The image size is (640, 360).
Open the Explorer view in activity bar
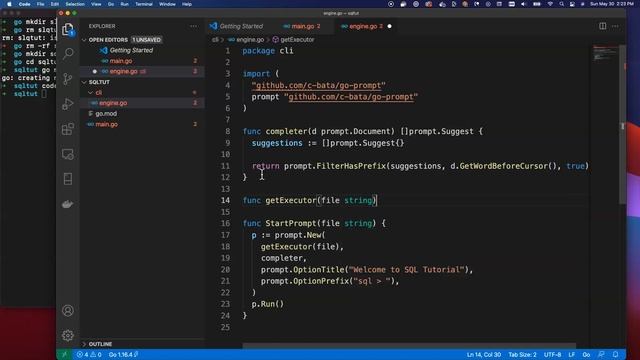tap(68, 29)
